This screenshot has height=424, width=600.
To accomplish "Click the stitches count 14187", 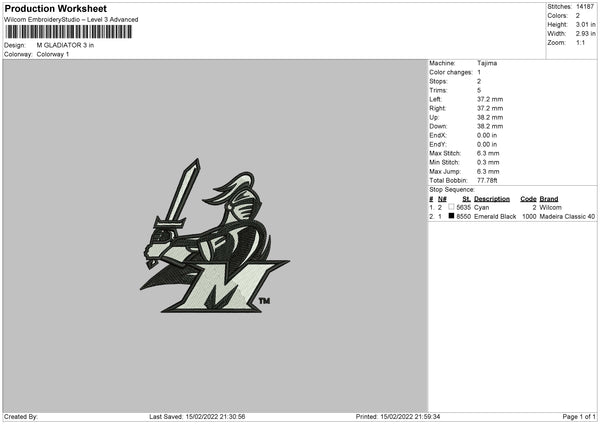I will click(585, 7).
